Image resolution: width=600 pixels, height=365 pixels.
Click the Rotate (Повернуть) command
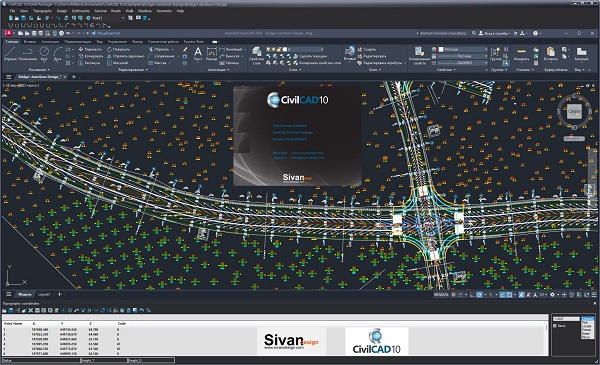[x=119, y=49]
